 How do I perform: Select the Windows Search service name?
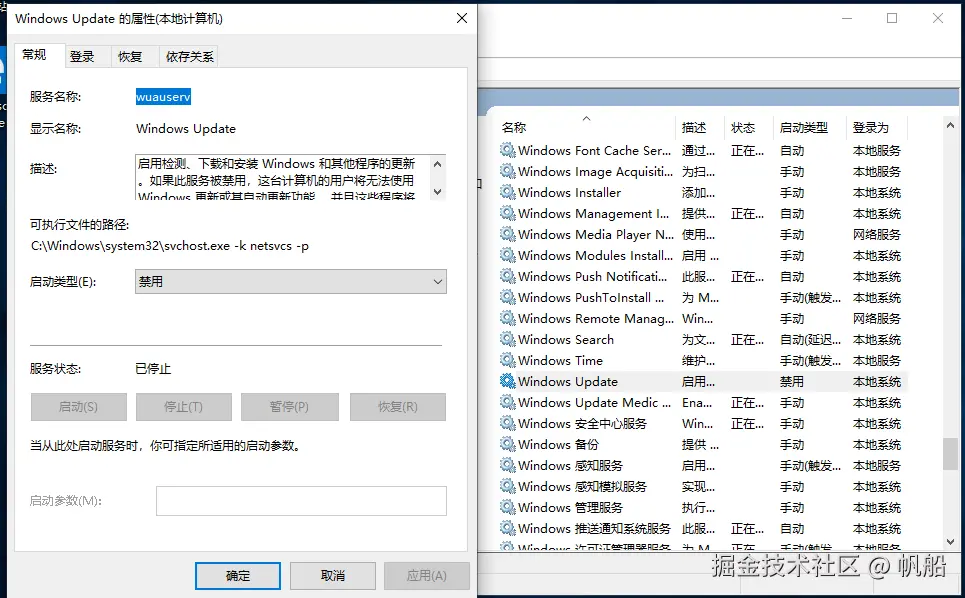pyautogui.click(x=566, y=340)
